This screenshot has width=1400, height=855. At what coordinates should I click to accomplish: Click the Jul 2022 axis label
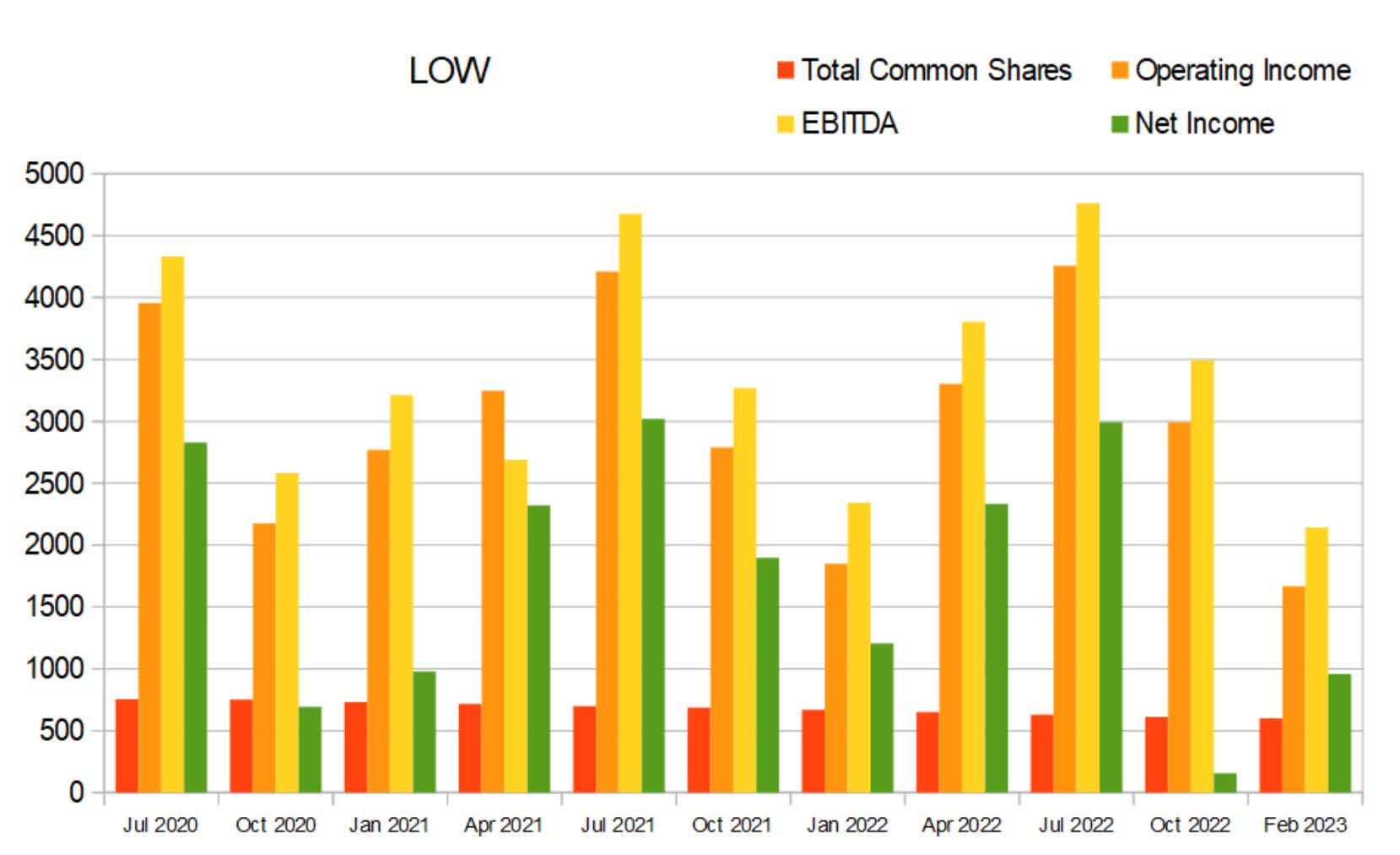tap(1076, 825)
